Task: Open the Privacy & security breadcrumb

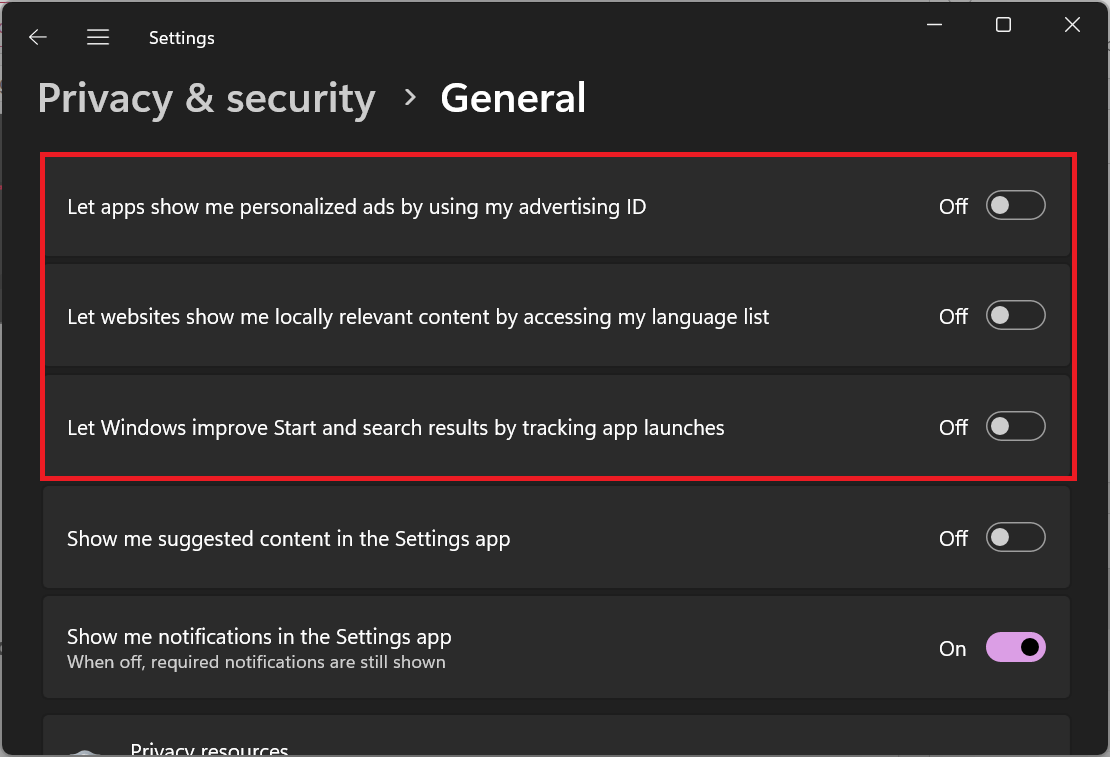Action: (x=206, y=98)
